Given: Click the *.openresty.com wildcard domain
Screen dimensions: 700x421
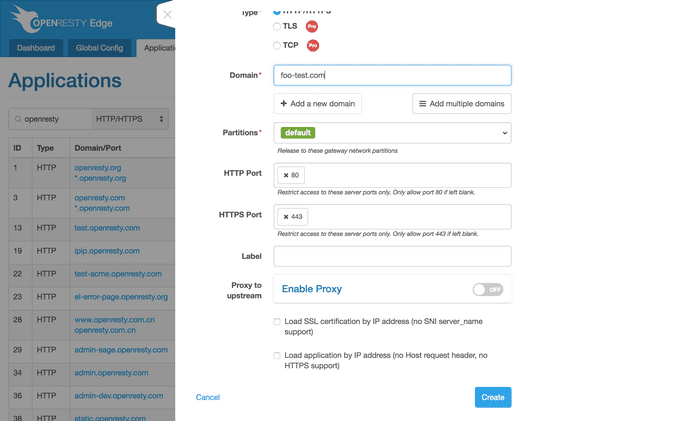Looking at the screenshot, I should pos(102,208).
